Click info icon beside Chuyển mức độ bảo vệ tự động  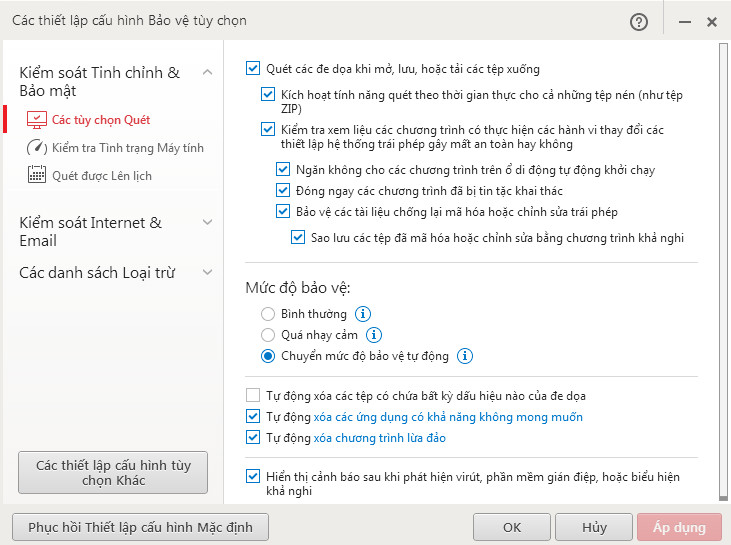click(465, 356)
